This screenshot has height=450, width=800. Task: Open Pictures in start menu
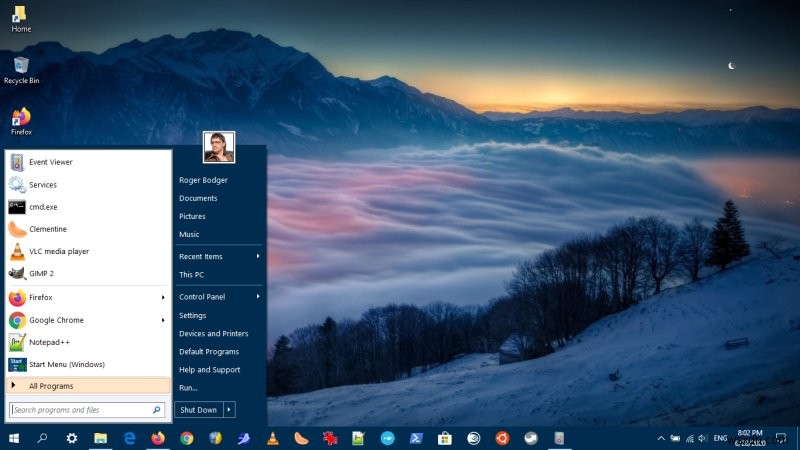[192, 216]
